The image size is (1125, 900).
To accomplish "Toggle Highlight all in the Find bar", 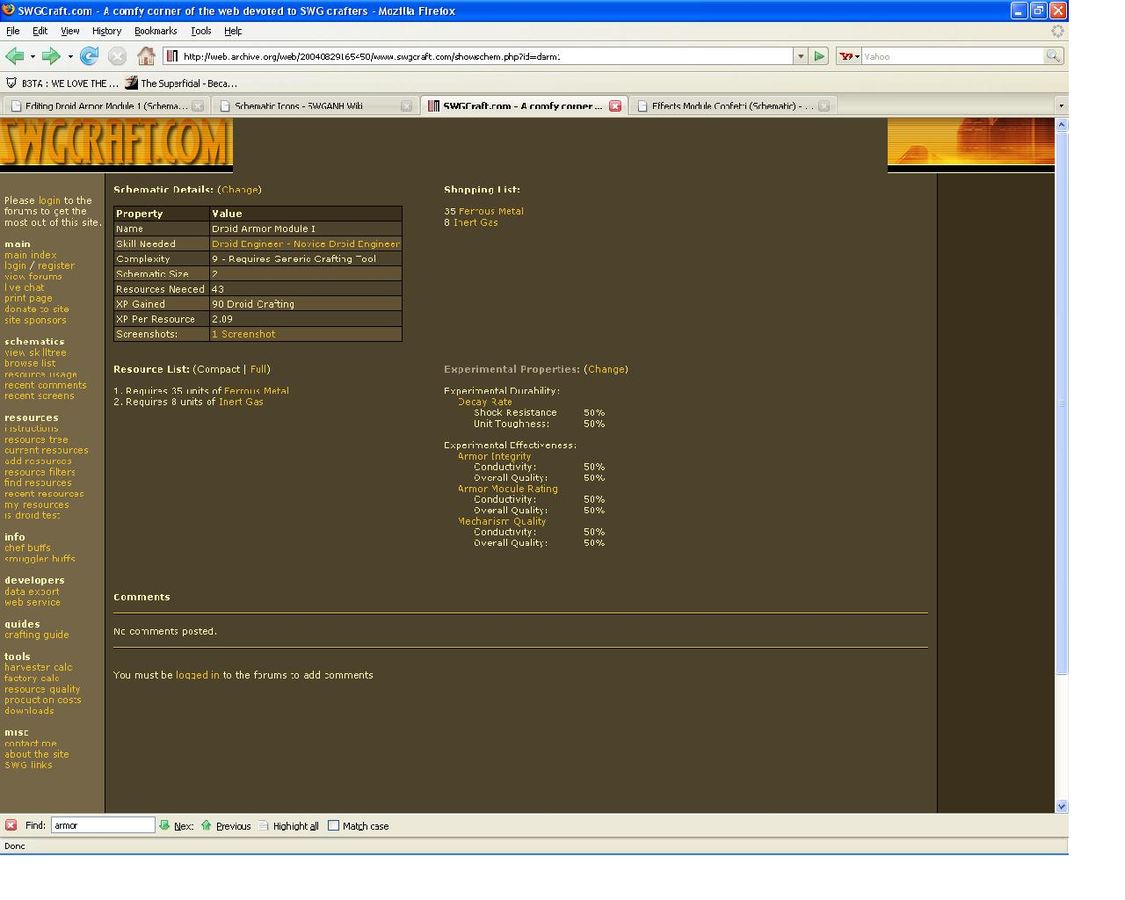I will pos(288,826).
